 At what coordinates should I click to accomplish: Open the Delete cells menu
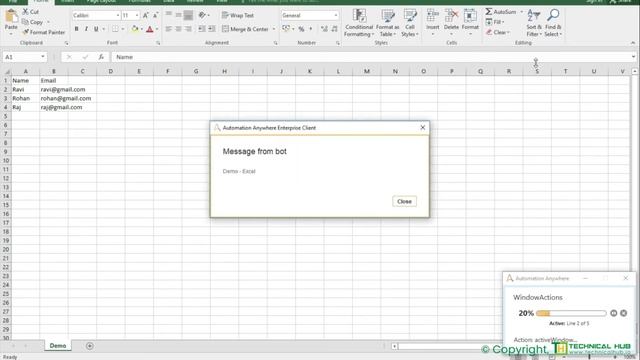click(451, 22)
